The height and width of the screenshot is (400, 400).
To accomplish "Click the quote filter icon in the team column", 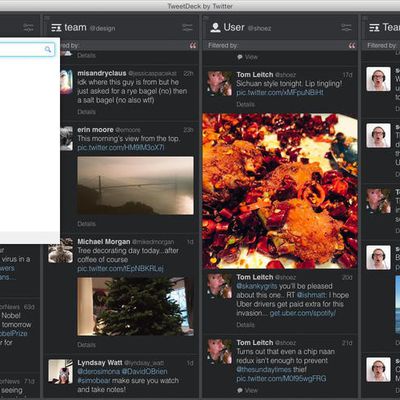I will [193, 45].
